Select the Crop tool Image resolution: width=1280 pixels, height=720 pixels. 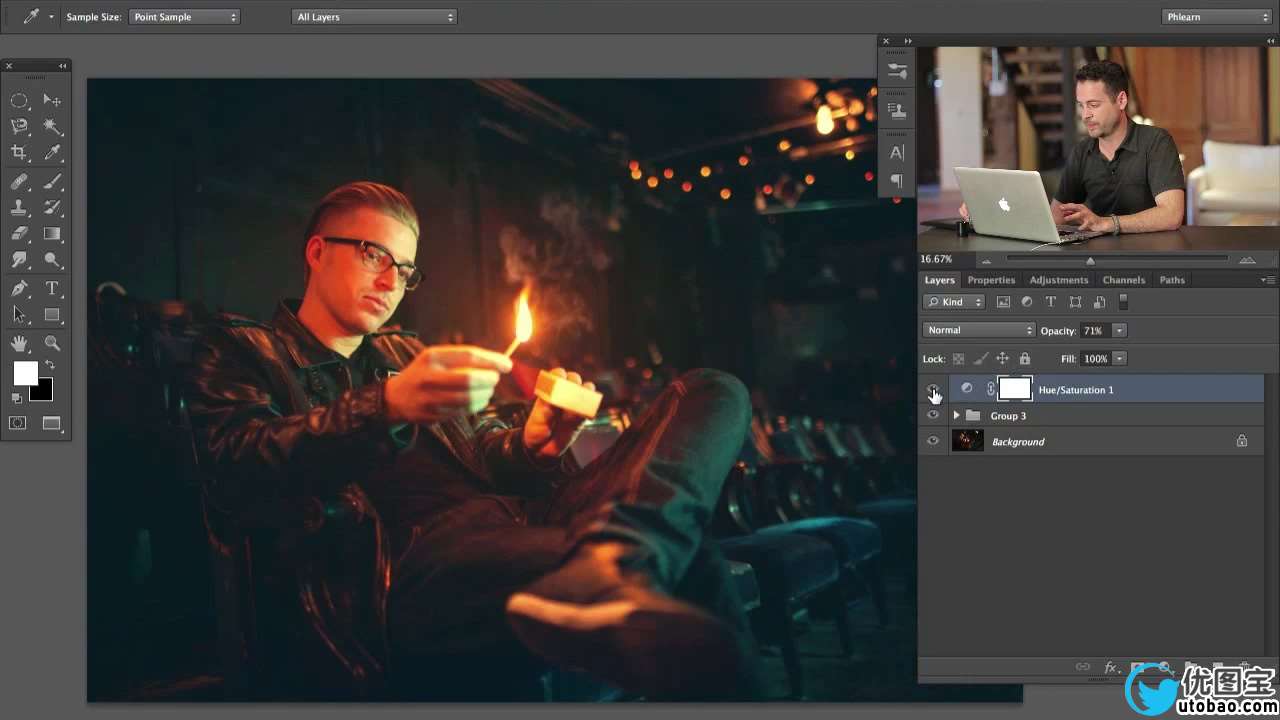click(19, 153)
